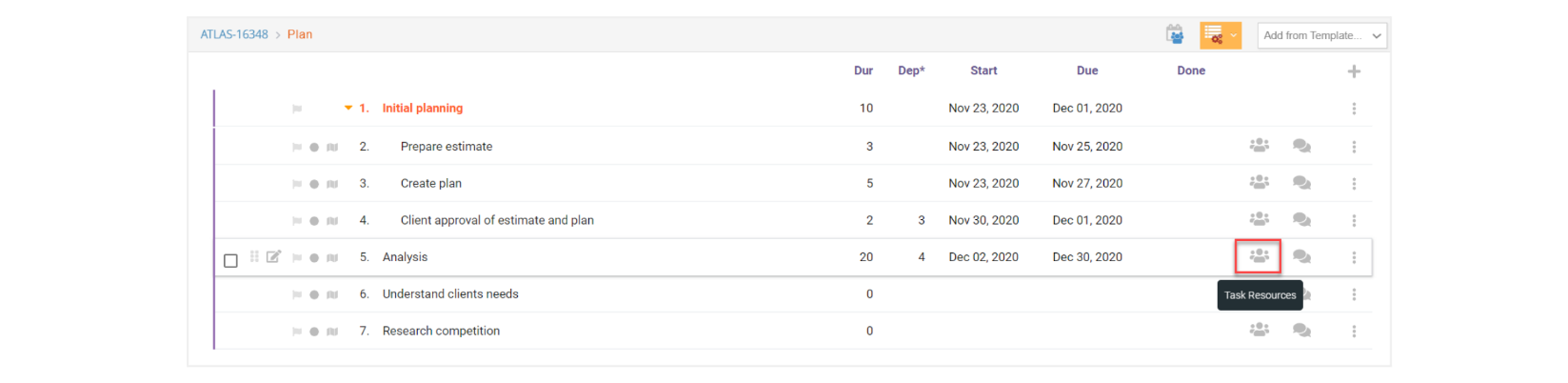Viewport: 1568px width, 383px height.
Task: Click the calendar team icon in header
Action: [x=1176, y=35]
